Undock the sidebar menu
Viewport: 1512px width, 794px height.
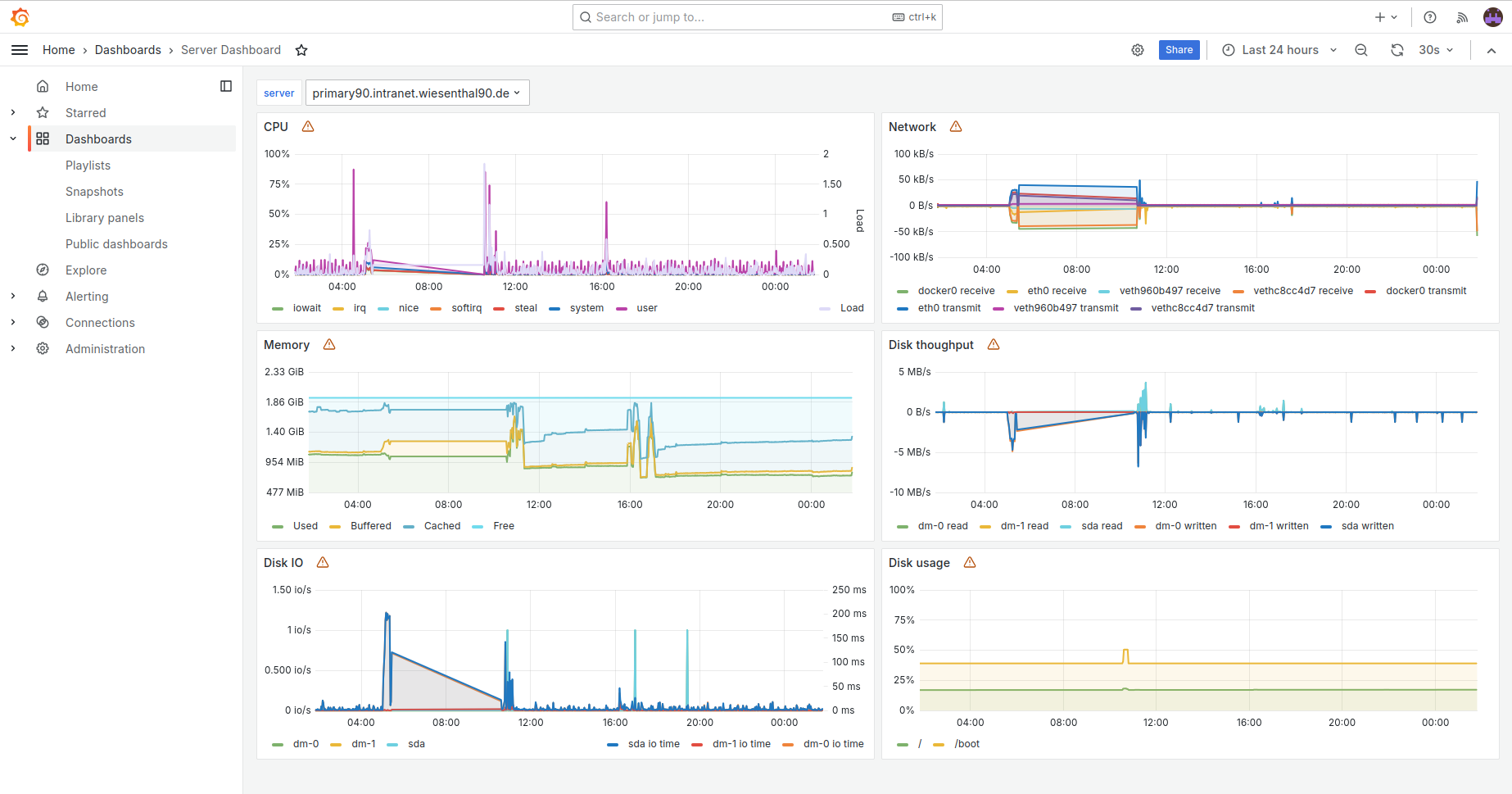point(226,86)
